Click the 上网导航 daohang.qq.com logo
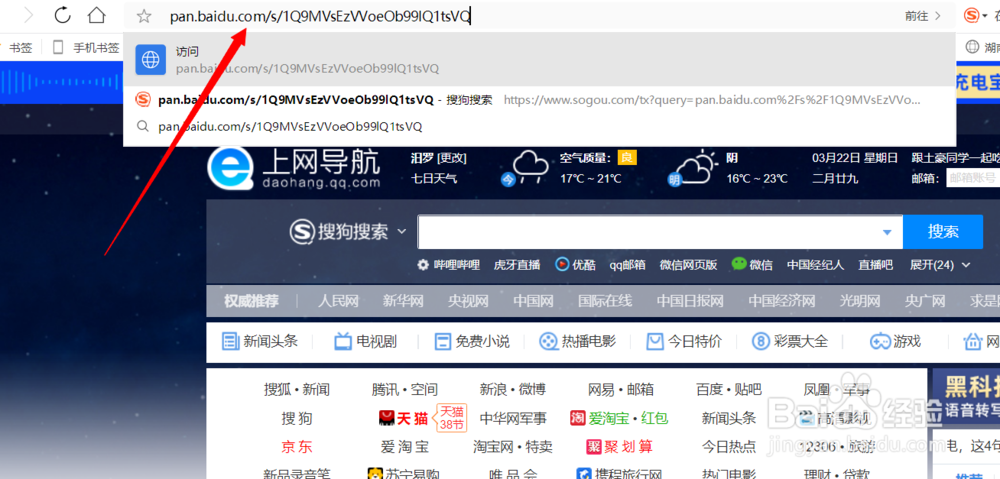 pyautogui.click(x=294, y=169)
